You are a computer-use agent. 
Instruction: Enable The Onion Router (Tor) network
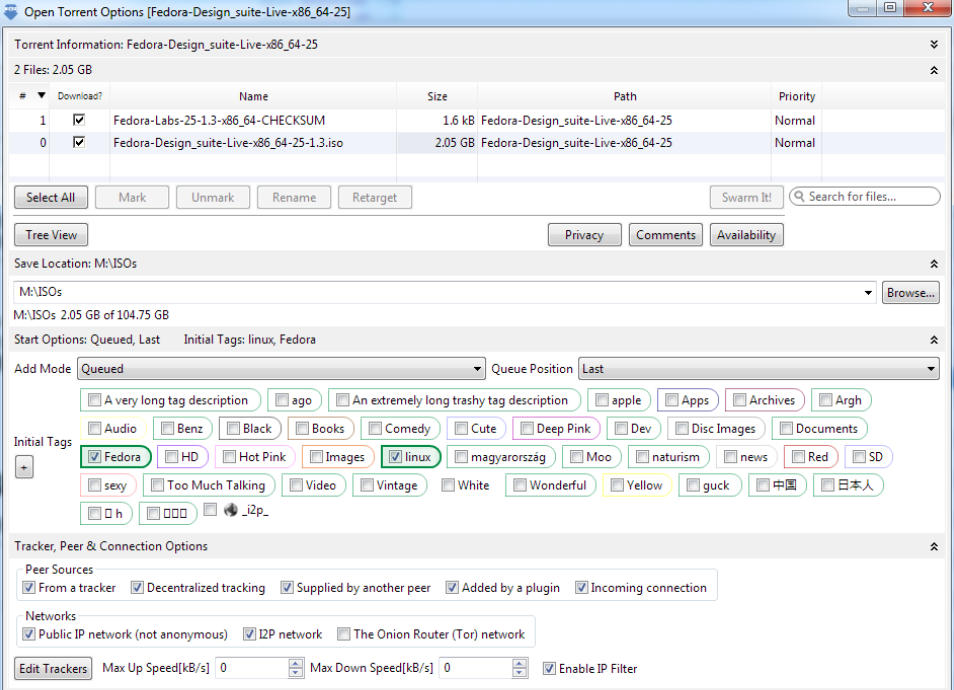click(x=344, y=634)
